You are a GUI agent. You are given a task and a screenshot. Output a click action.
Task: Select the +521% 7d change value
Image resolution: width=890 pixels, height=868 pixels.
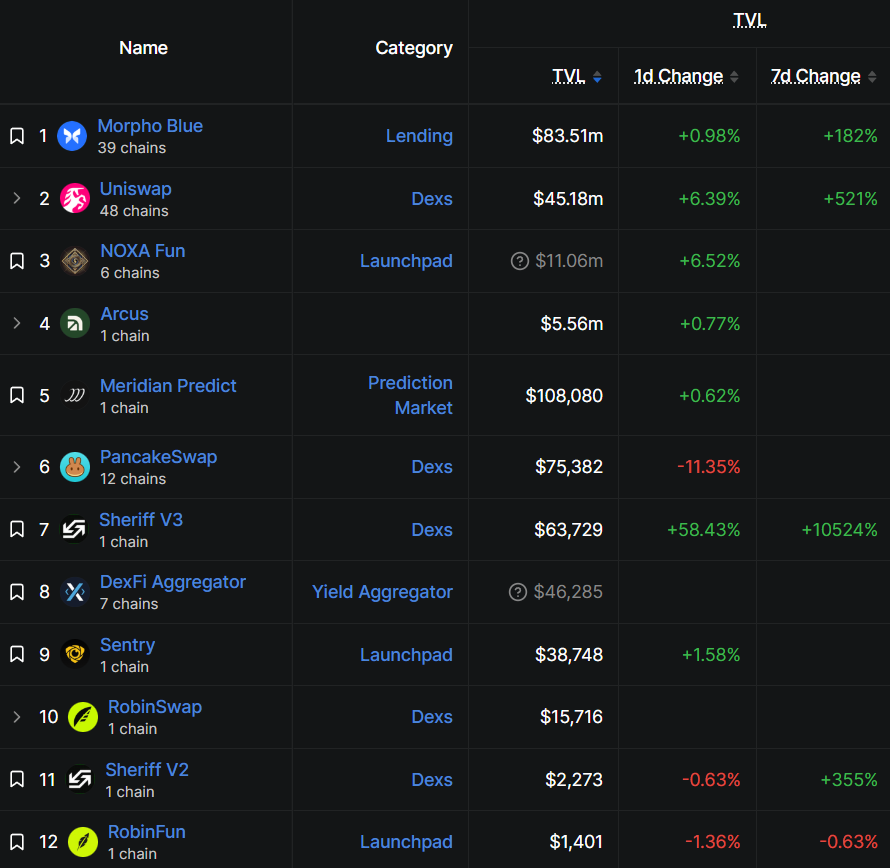(851, 199)
